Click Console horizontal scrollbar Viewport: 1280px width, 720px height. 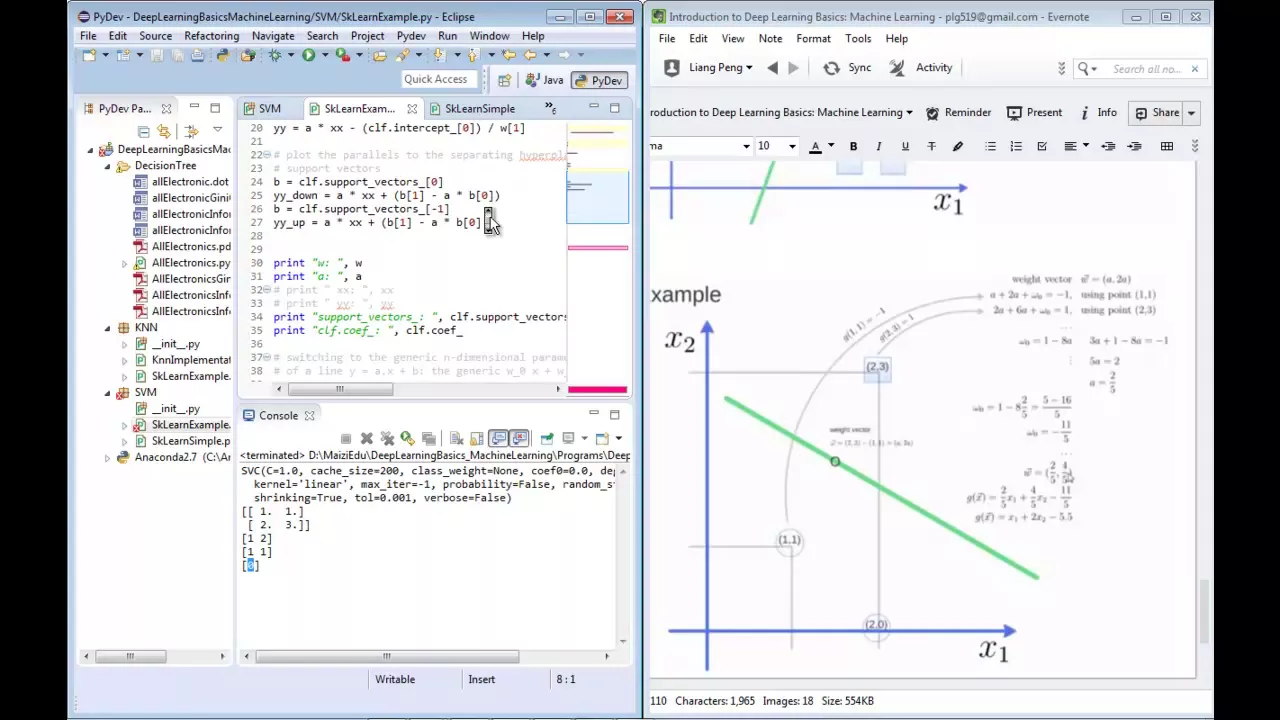(386, 656)
